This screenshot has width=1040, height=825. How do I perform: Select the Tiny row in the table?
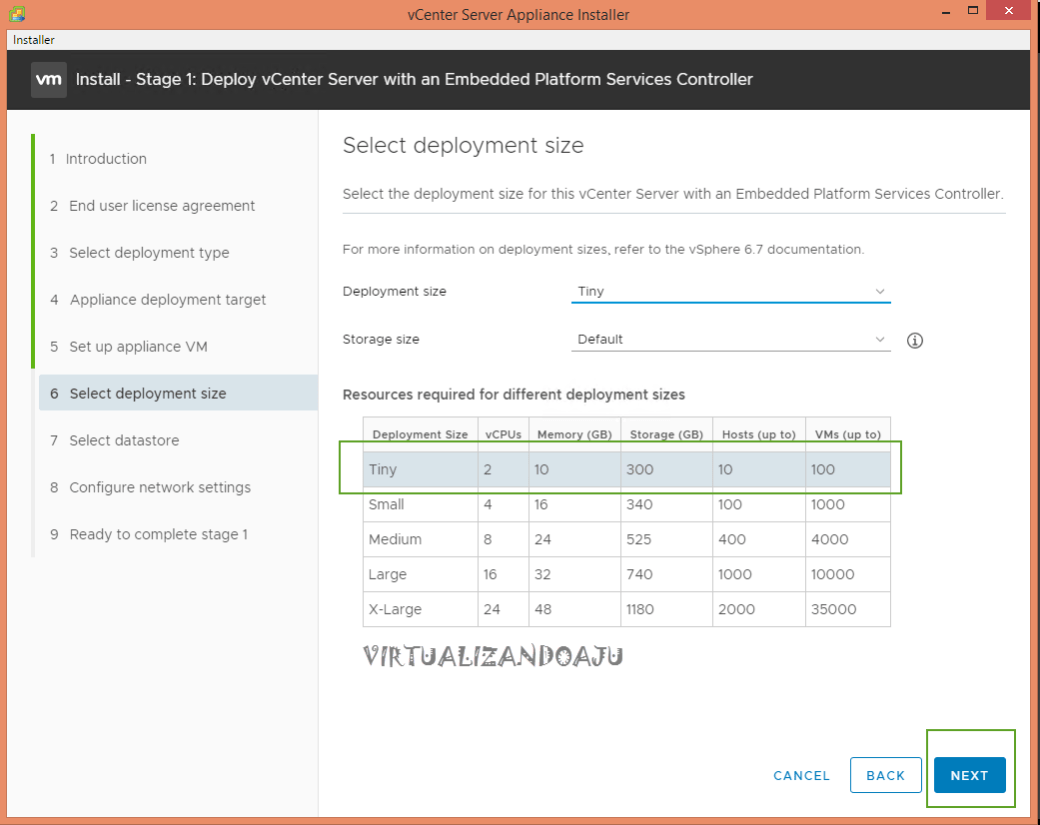[626, 469]
